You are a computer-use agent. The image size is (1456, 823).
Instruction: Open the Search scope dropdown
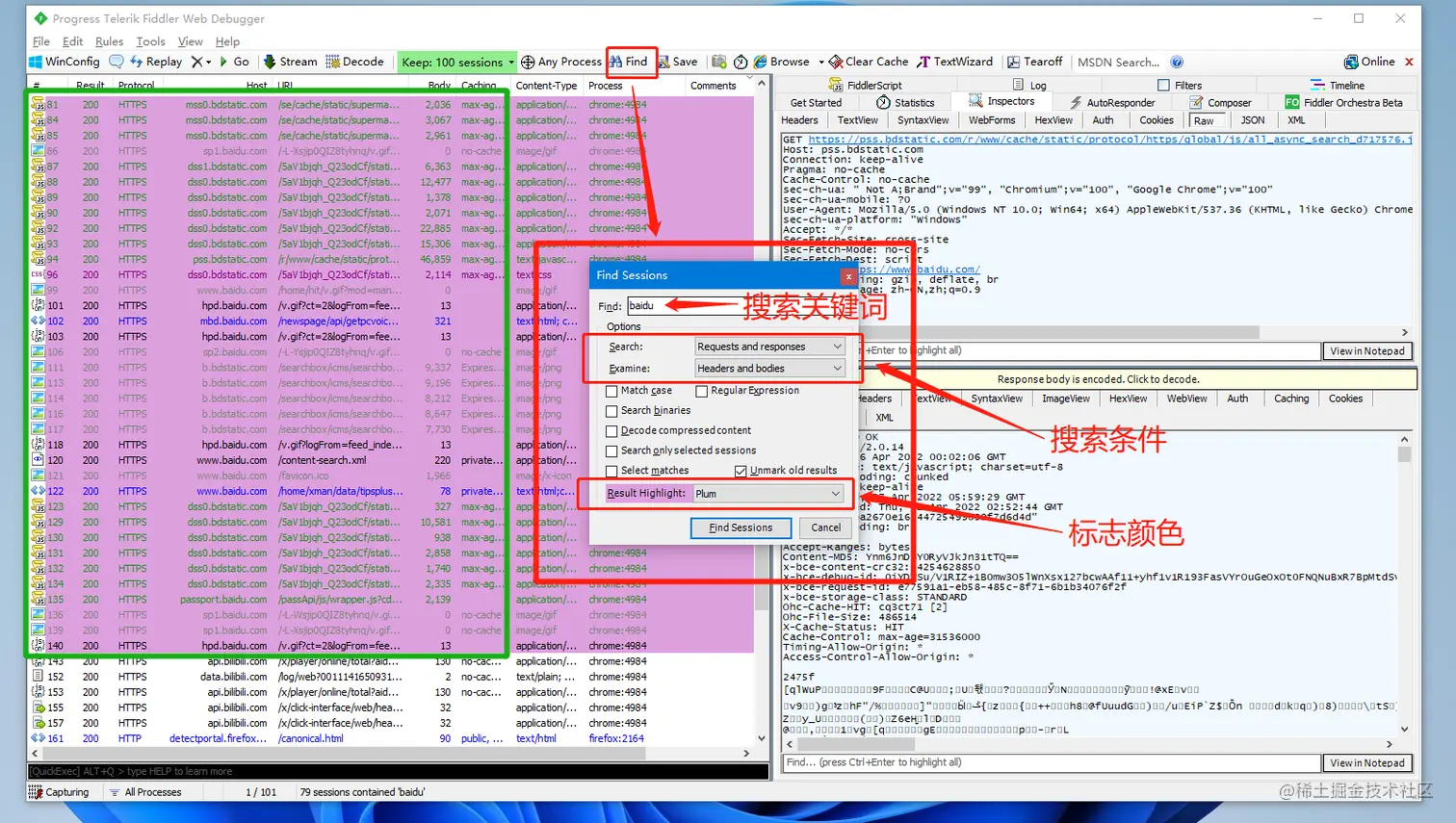pyautogui.click(x=769, y=347)
